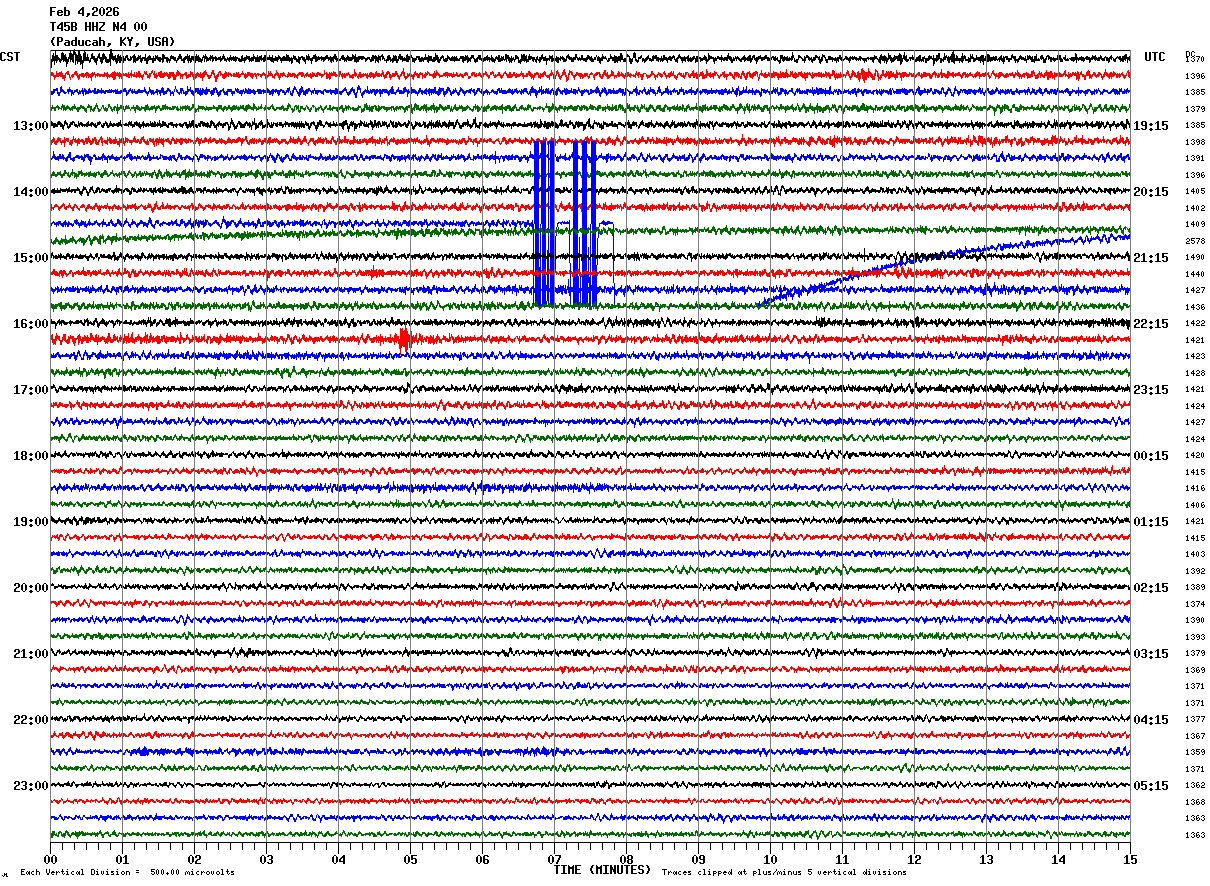Click the TIME (MINUTES) axis title

[602, 870]
